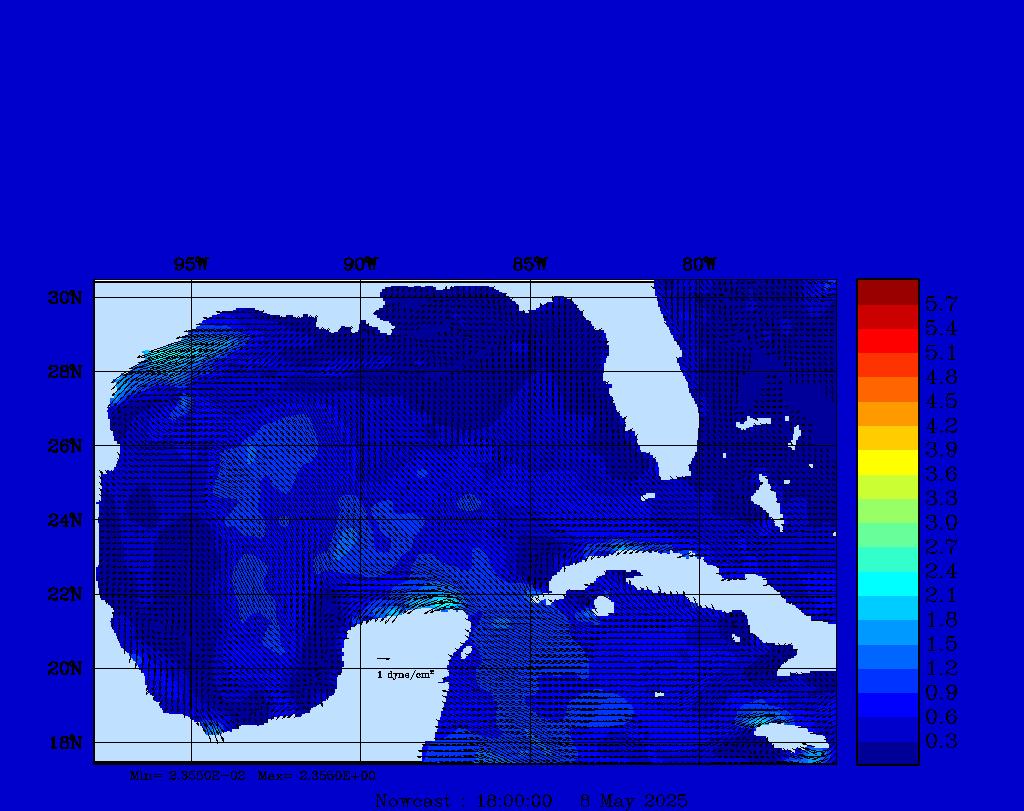Click the 90W longitude label
Screen dimensions: 1024x811
point(360,265)
